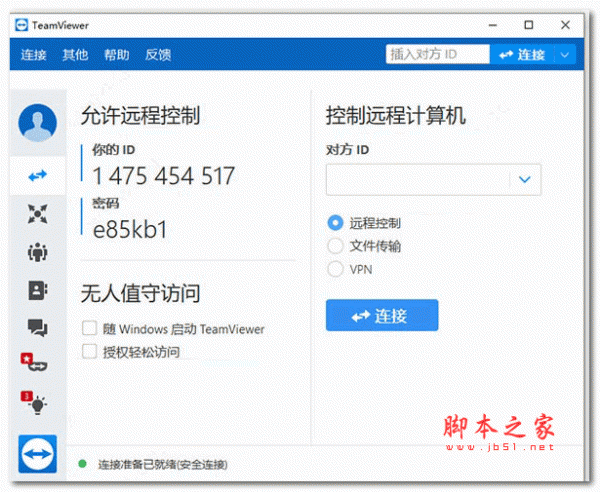This screenshot has width=600, height=492.
Task: Click your ID number 1 475 454 517
Action: pyautogui.click(x=164, y=176)
